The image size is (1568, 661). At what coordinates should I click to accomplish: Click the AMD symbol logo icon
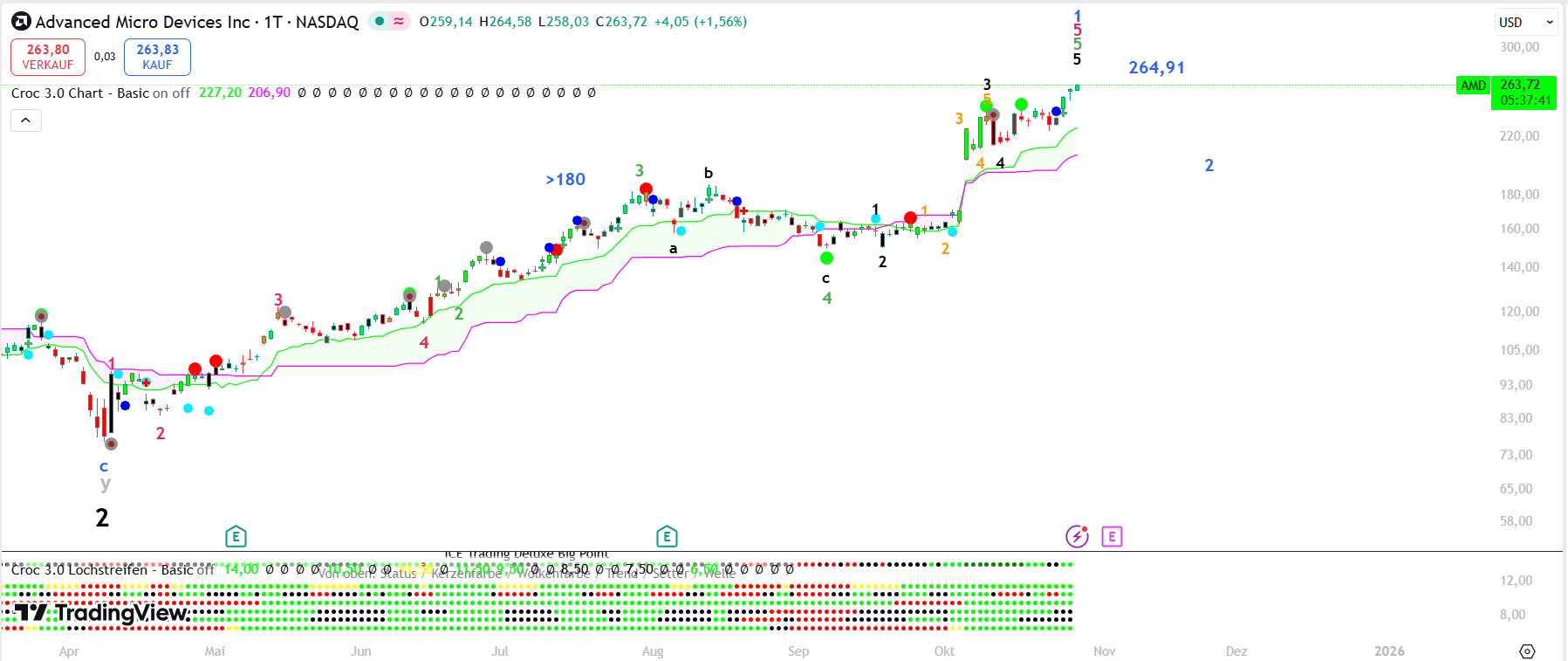(21, 22)
